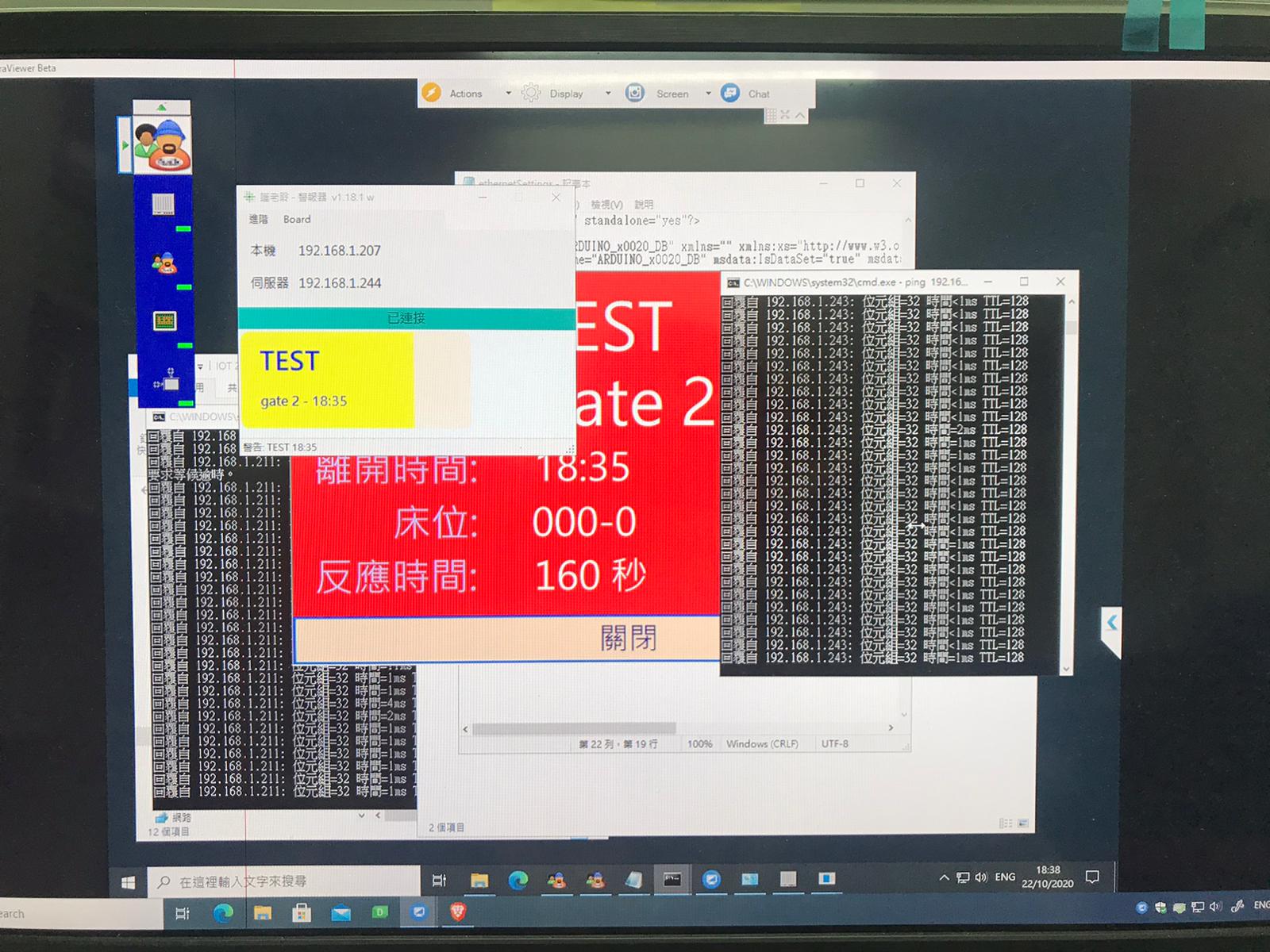This screenshot has height=952, width=1270.
Task: Collapse the remote session toolbar
Action: click(x=800, y=116)
